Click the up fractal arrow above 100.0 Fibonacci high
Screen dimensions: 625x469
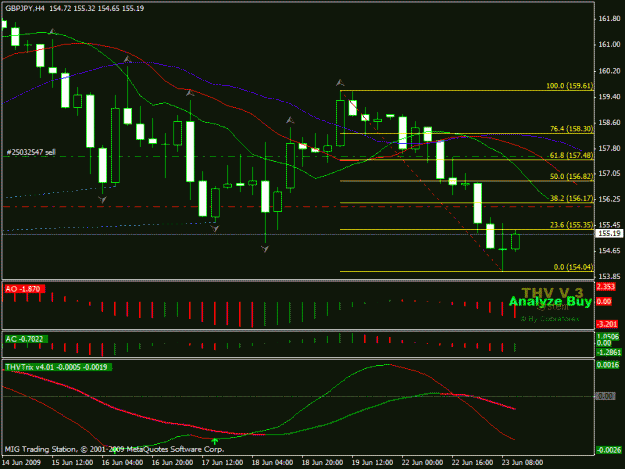click(x=340, y=83)
